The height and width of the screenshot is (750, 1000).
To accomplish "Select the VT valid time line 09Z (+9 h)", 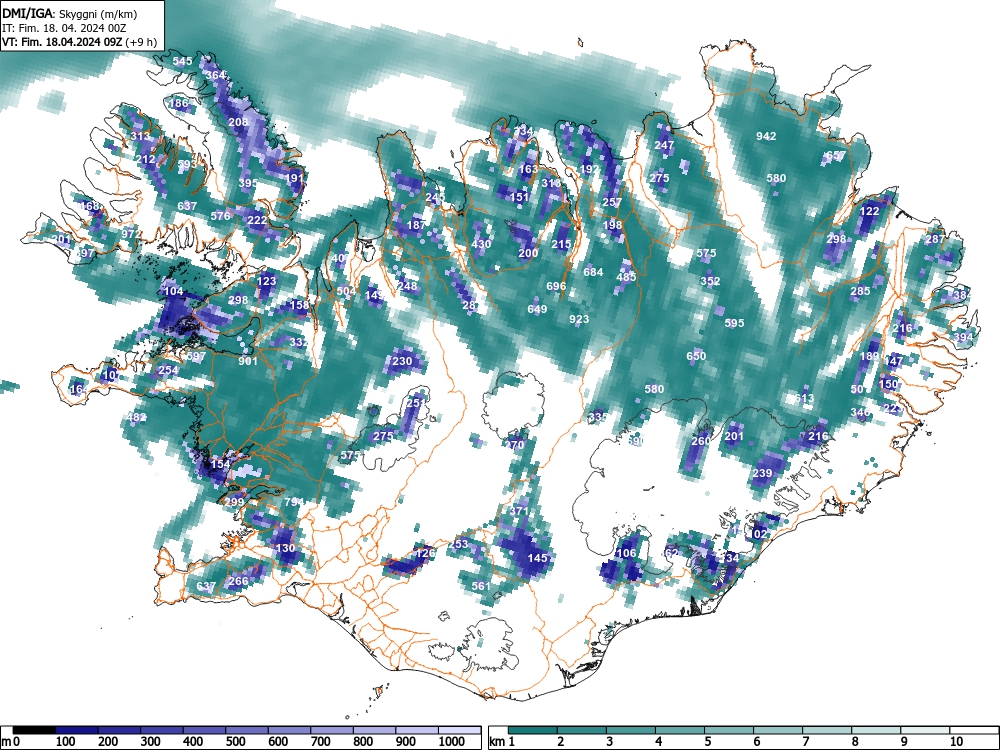I will (x=79, y=43).
